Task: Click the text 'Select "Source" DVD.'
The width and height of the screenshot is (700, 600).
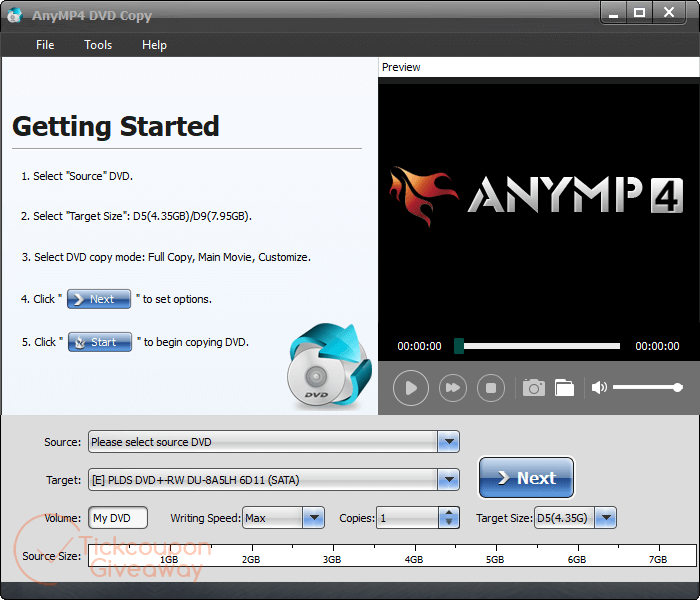Action: click(x=83, y=176)
